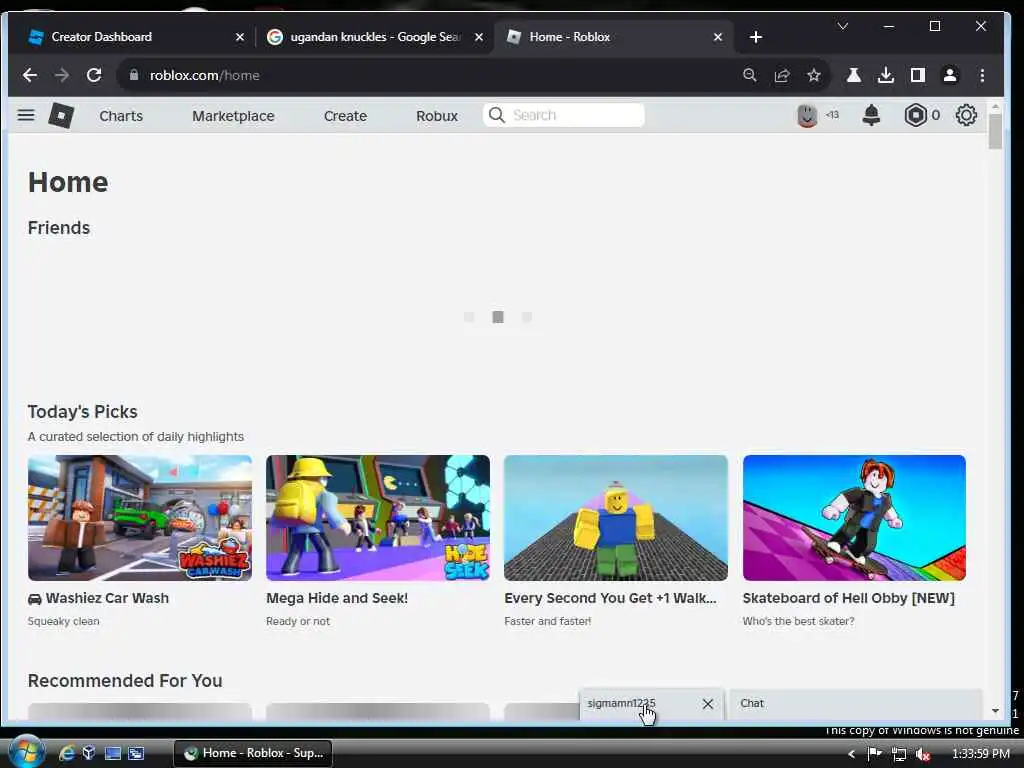Click the Recommended For You heading
1024x768 pixels.
(x=125, y=680)
